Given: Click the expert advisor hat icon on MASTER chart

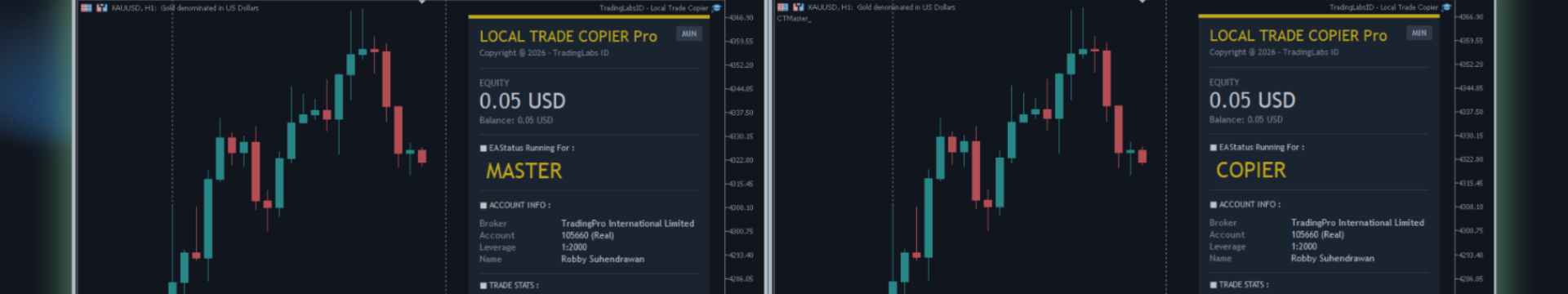Looking at the screenshot, I should click(x=716, y=8).
